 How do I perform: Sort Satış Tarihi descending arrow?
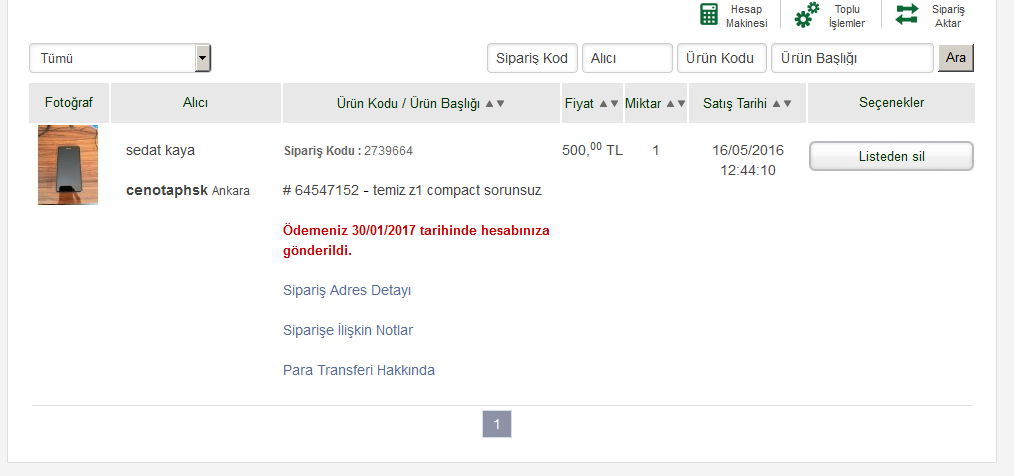click(787, 103)
